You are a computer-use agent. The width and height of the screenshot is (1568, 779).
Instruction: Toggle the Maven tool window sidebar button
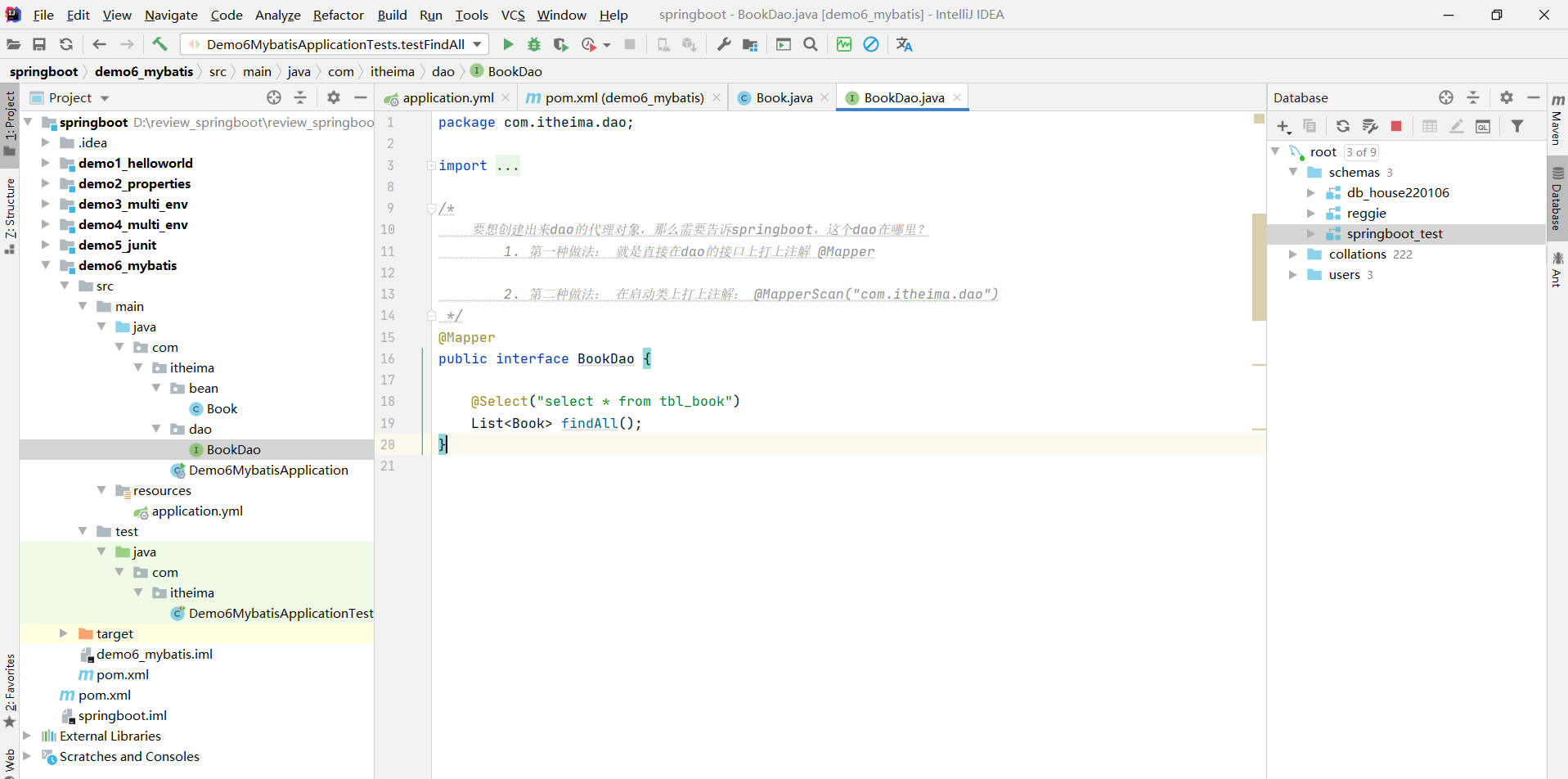coord(1557,119)
